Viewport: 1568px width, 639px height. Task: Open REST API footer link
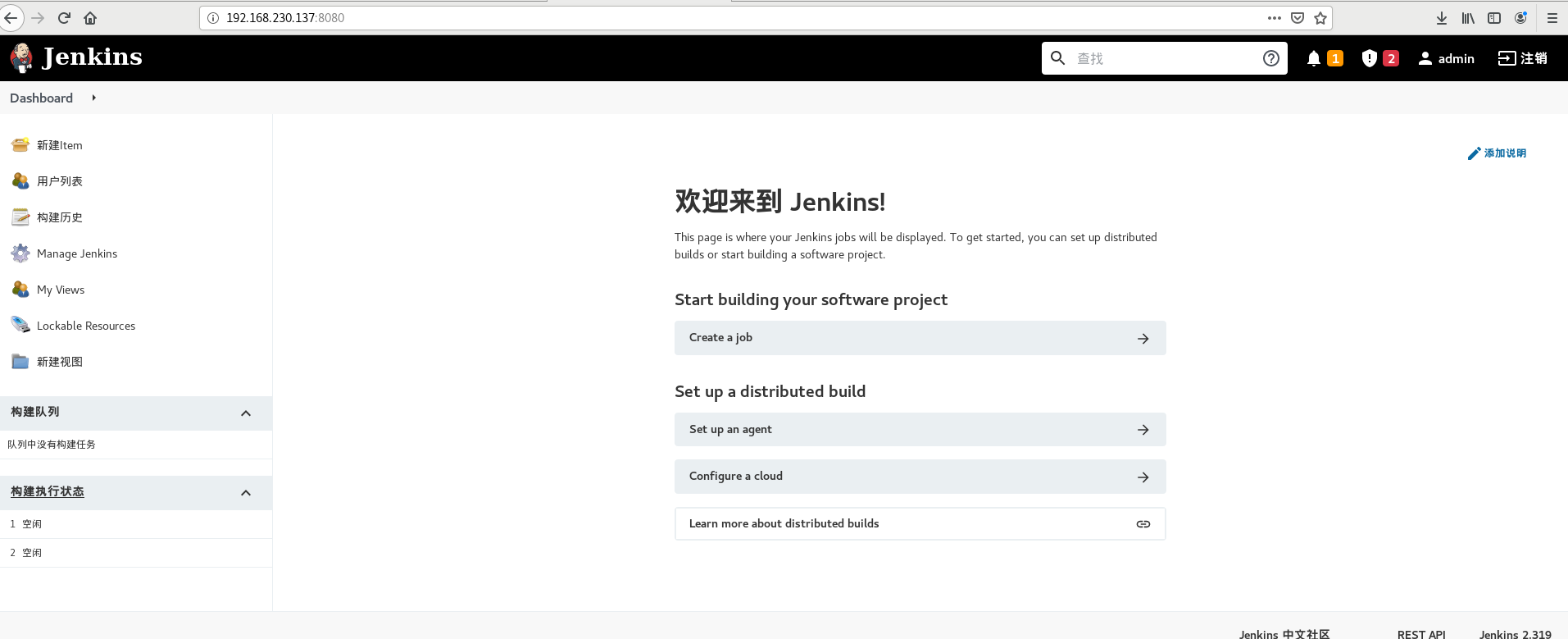click(x=1421, y=634)
